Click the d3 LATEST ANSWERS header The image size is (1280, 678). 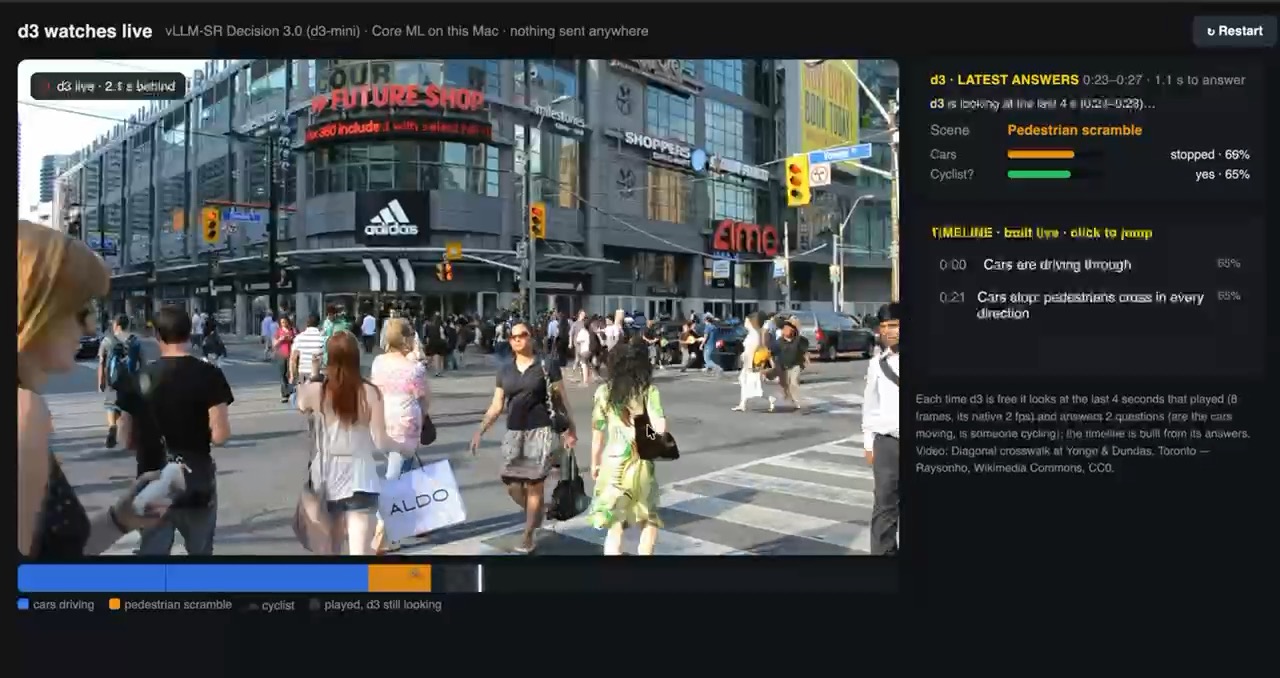(x=1004, y=80)
